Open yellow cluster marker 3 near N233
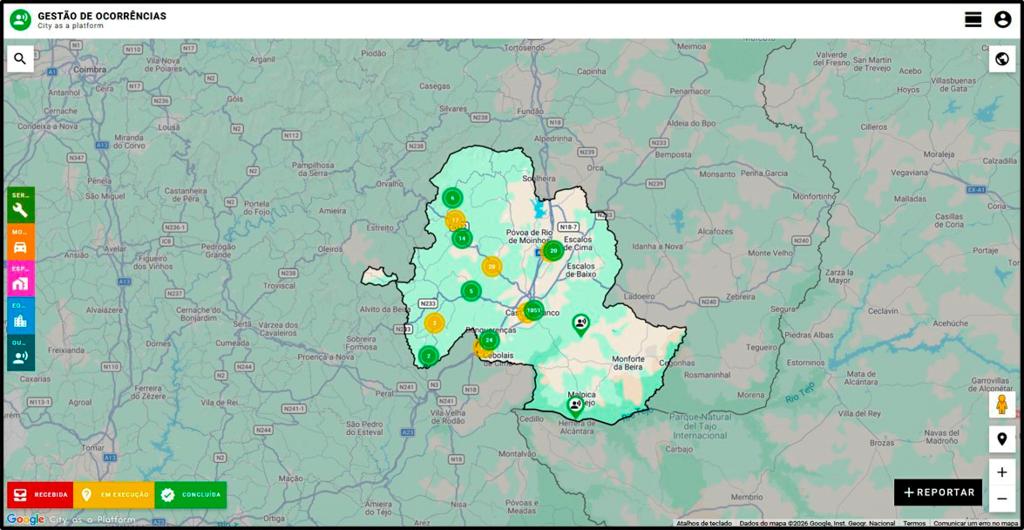This screenshot has height=530, width=1024. 434,322
